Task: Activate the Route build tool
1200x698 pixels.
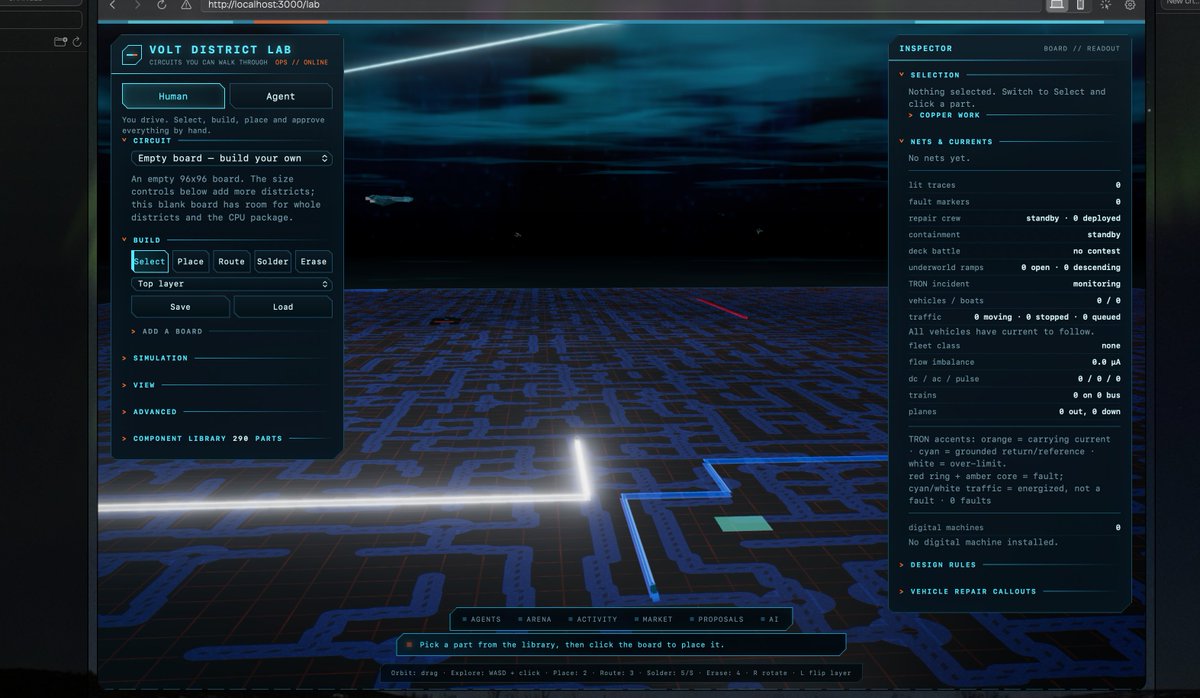Action: tap(231, 261)
